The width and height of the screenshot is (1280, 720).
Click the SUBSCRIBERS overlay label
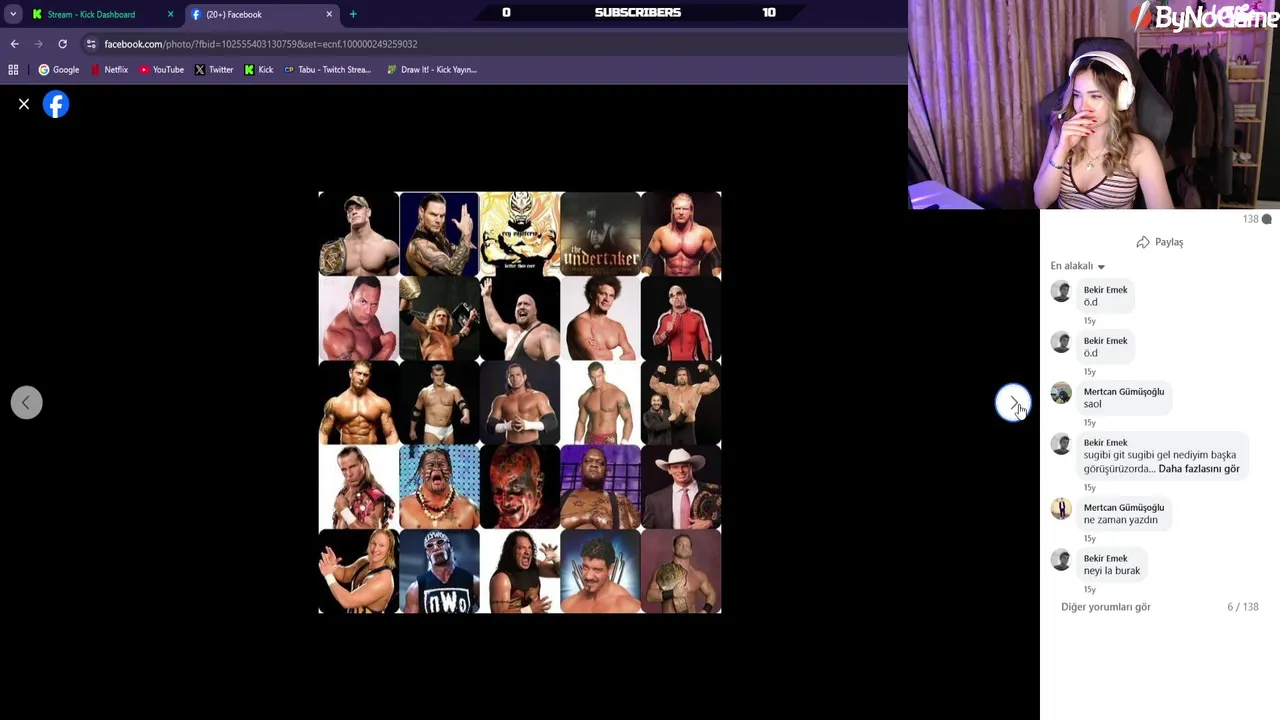pyautogui.click(x=637, y=12)
